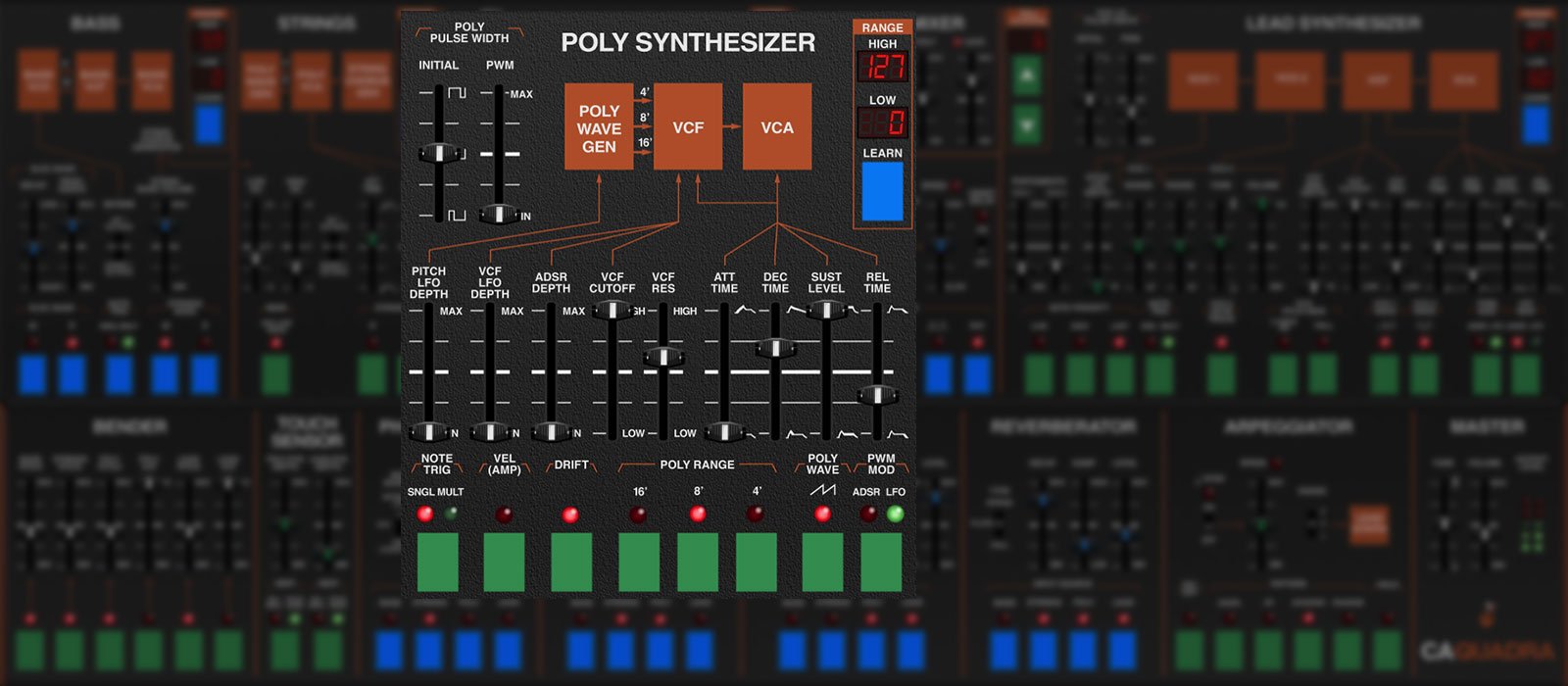Toggle the NOTE TRIG green button
The image size is (1568, 686).
[x=437, y=563]
